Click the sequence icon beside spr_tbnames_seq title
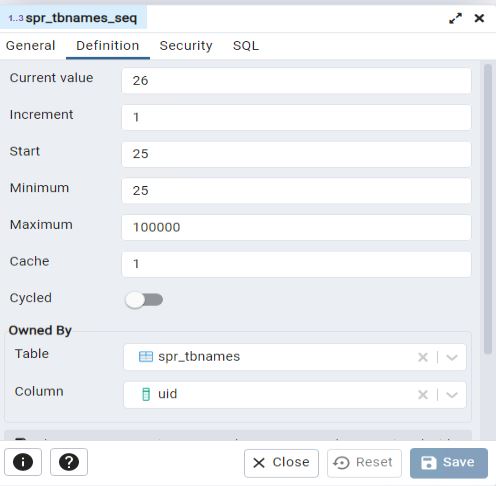Screen dimensions: 496x486 16,18
